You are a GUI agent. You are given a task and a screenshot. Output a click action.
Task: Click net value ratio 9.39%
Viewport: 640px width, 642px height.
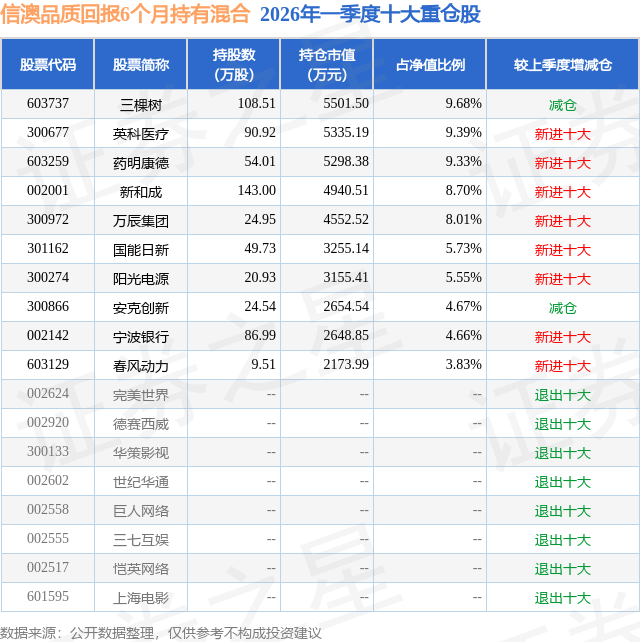pyautogui.click(x=464, y=133)
